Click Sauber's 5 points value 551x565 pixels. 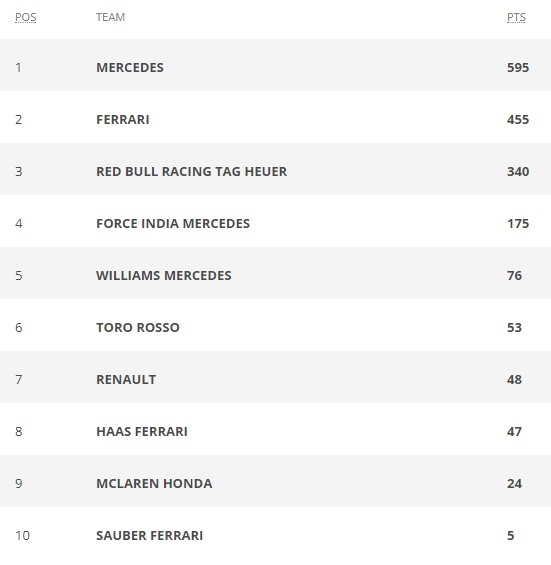tap(511, 535)
